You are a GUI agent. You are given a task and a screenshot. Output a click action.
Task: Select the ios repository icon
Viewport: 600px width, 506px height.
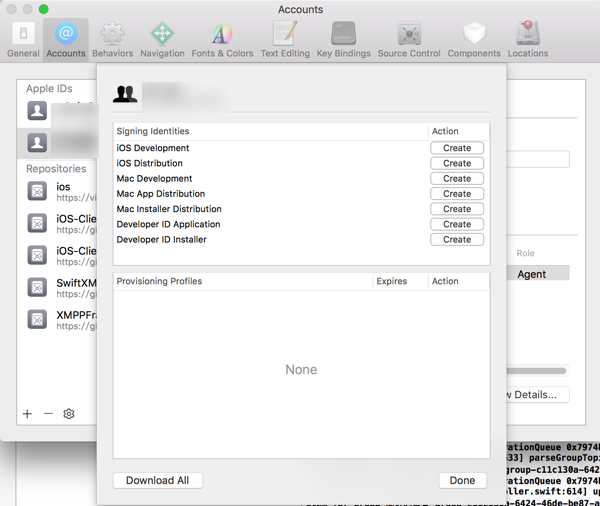(37, 191)
